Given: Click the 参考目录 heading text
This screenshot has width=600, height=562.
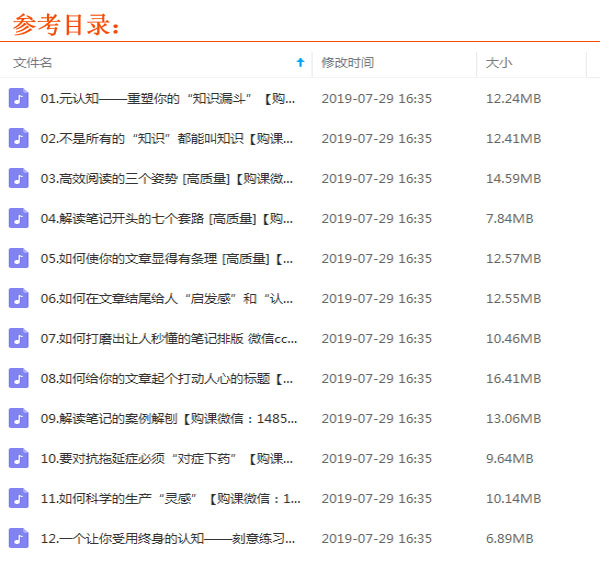Looking at the screenshot, I should click(x=67, y=23).
